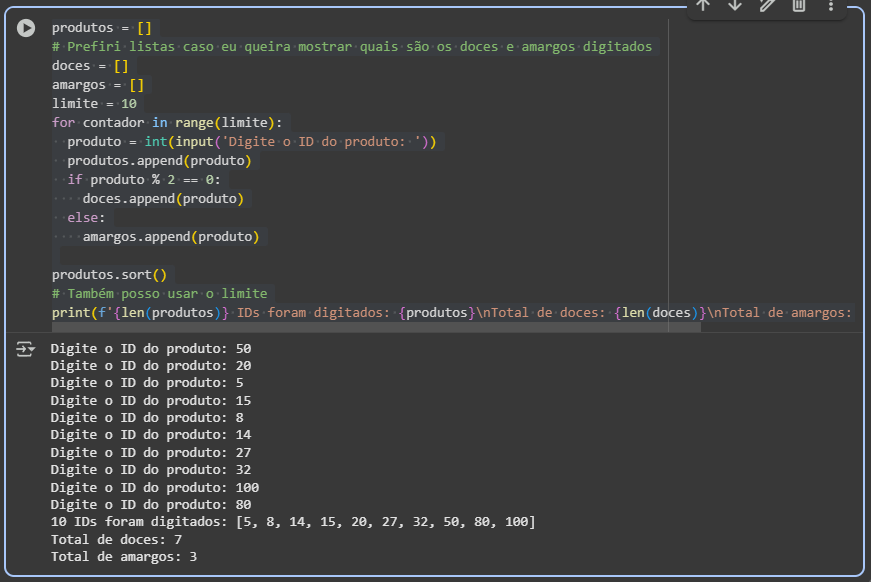Click the 'amargos.append(produto)' line
871x582 pixels.
click(x=170, y=237)
